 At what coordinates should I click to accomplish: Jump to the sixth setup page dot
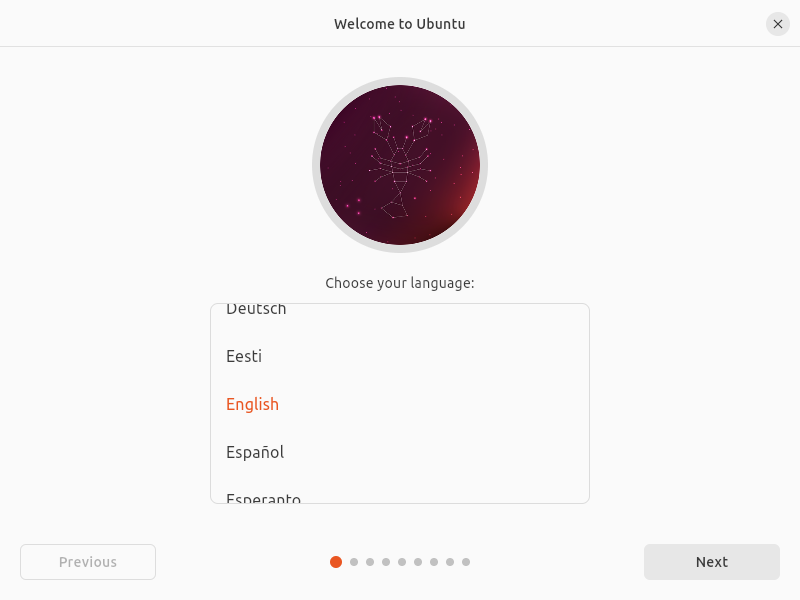417,562
